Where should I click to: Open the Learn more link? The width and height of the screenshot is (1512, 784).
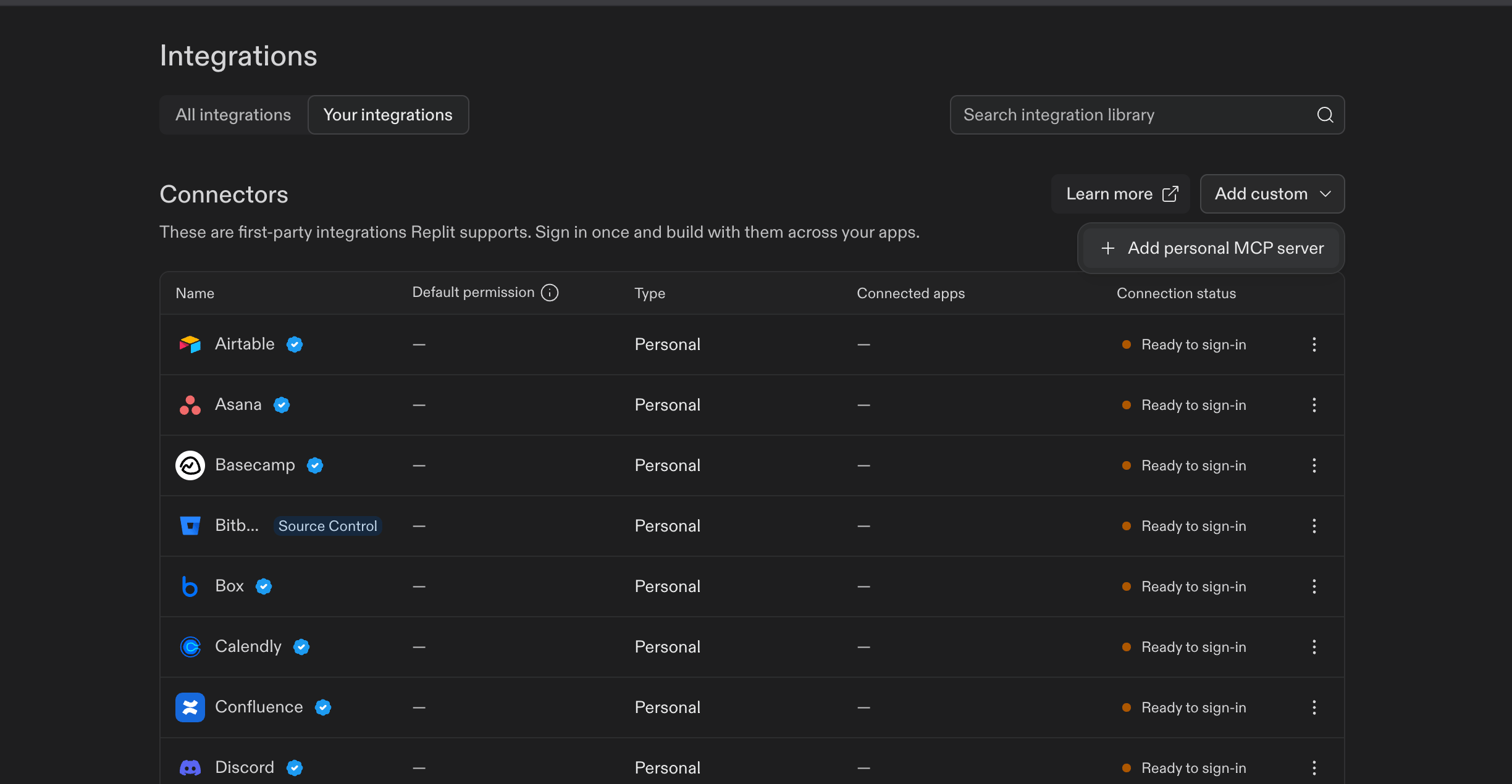1120,194
